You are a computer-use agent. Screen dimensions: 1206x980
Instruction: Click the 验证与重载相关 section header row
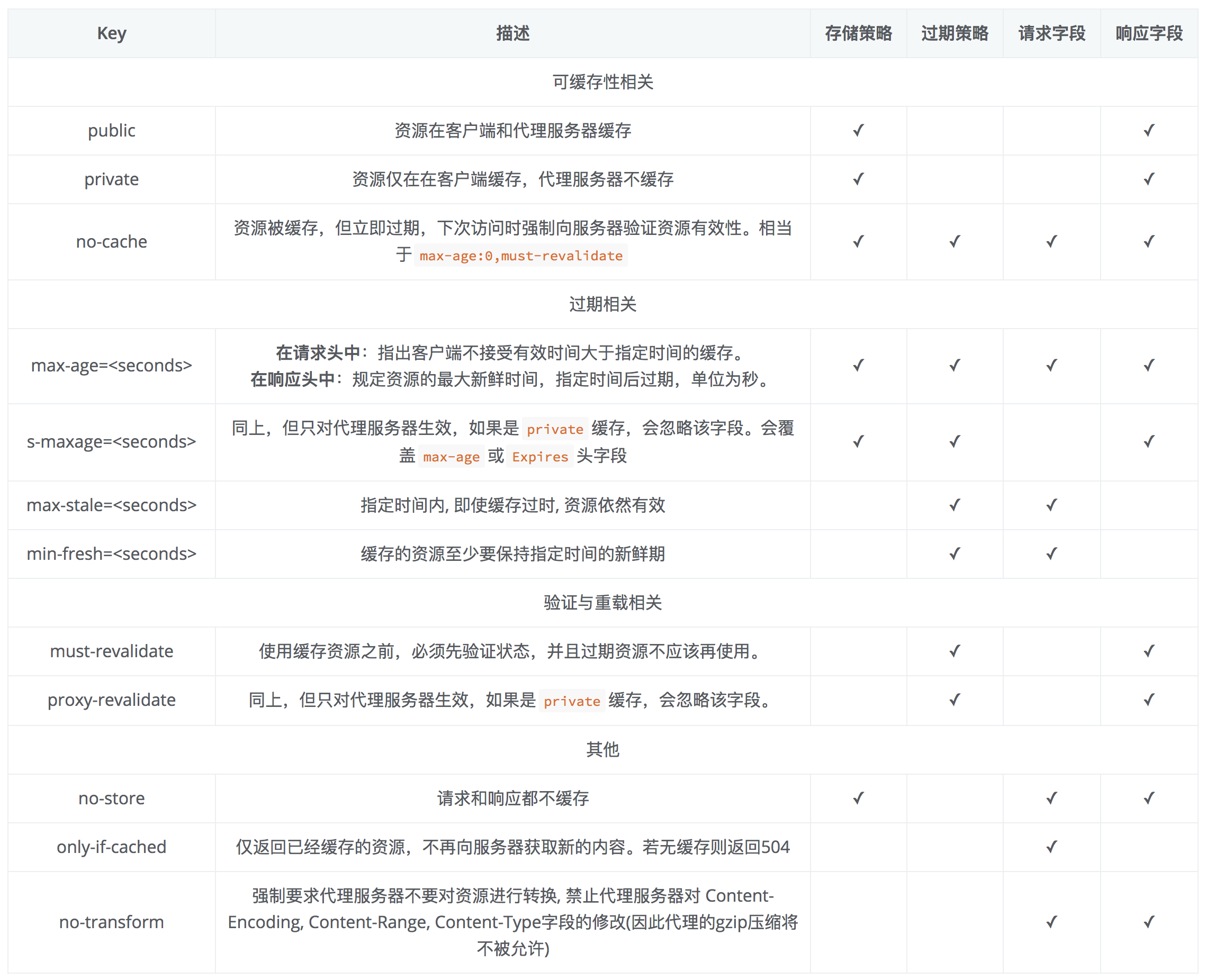click(x=603, y=602)
